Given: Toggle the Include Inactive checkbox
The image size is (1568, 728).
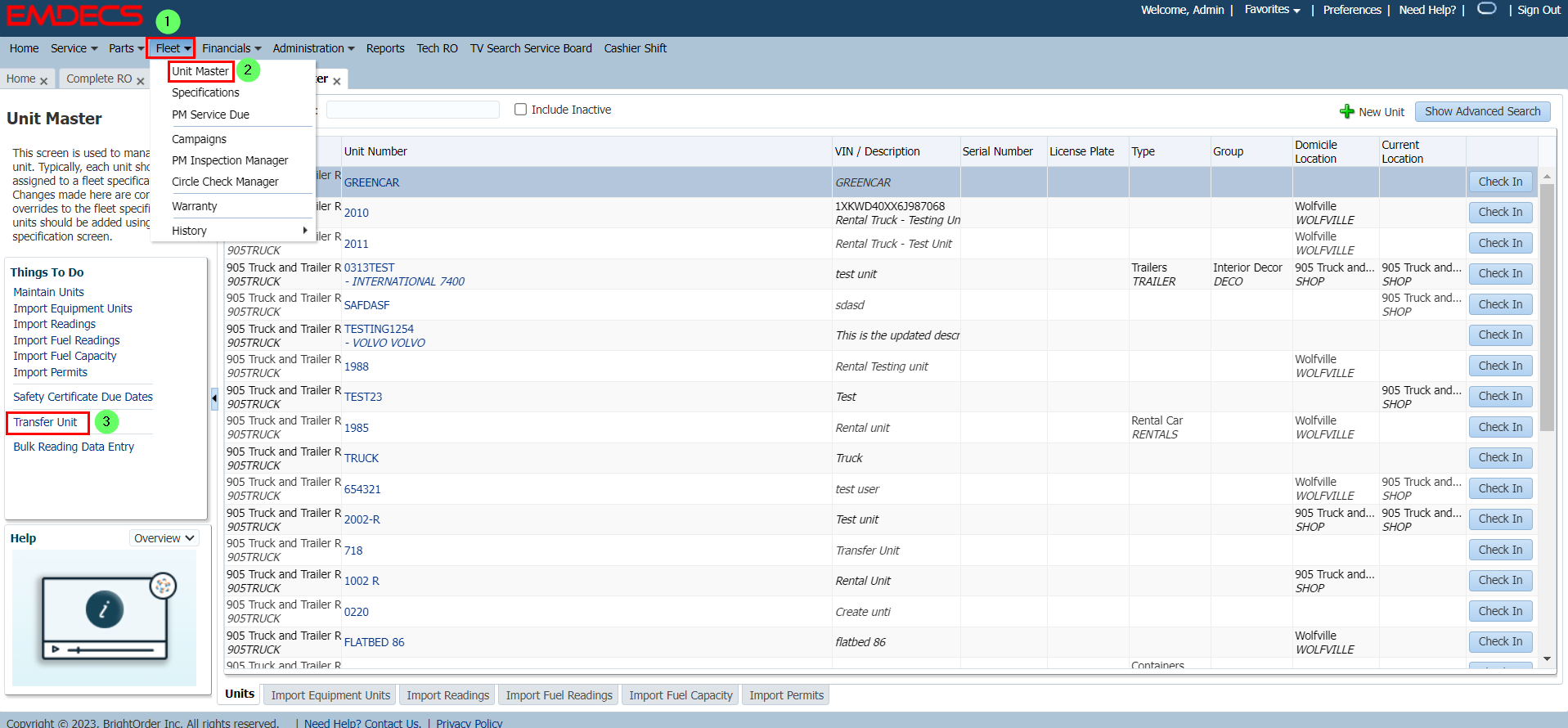Looking at the screenshot, I should [x=520, y=110].
